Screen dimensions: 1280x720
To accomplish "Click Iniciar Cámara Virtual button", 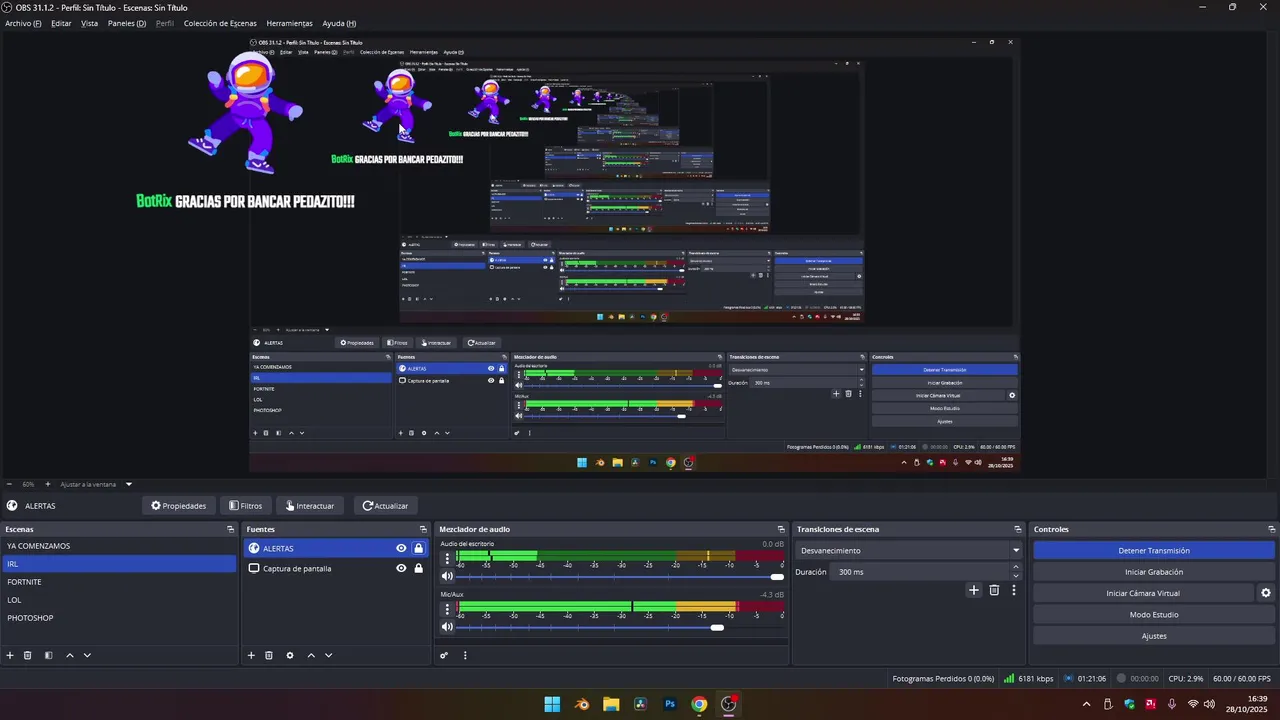I will pyautogui.click(x=1143, y=593).
